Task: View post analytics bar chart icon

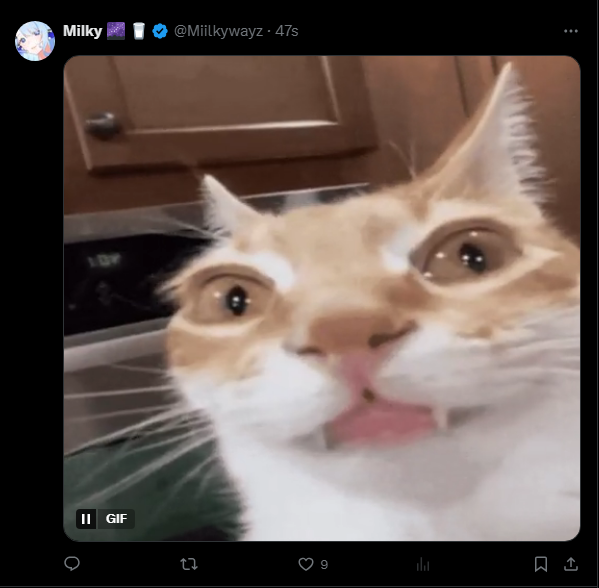Action: coord(423,564)
